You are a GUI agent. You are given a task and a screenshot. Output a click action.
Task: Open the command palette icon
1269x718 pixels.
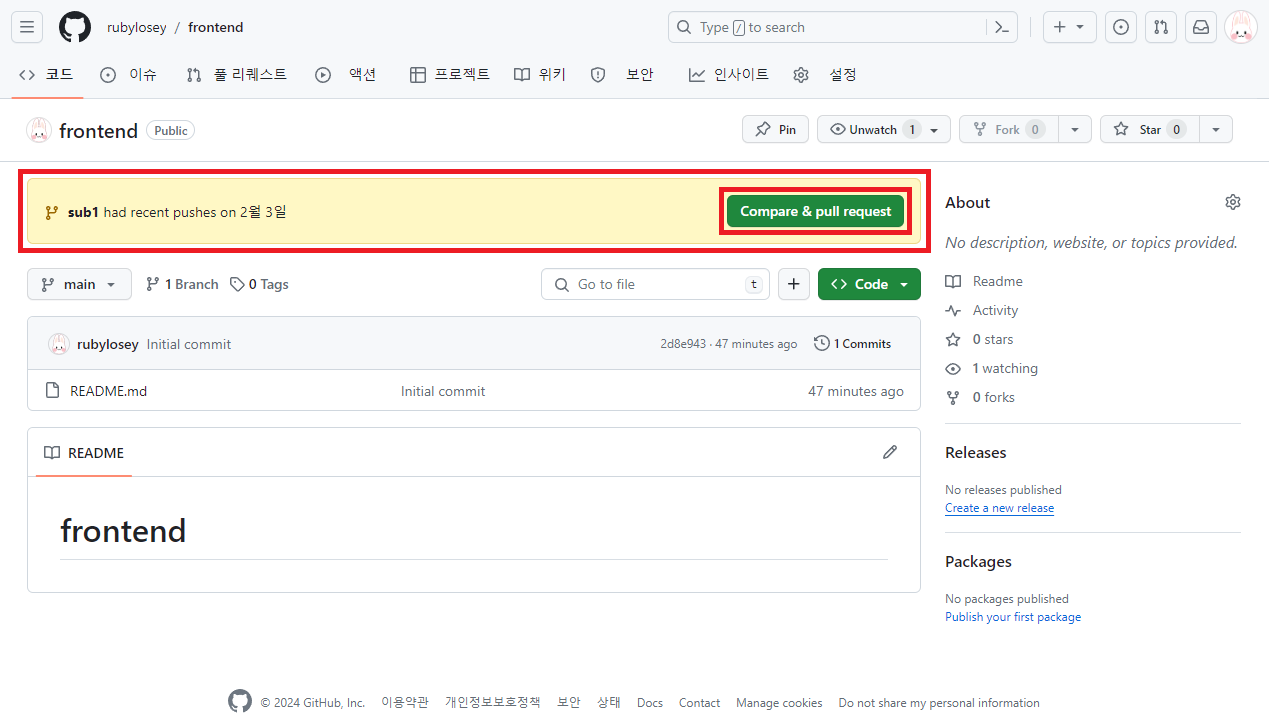coord(1002,27)
